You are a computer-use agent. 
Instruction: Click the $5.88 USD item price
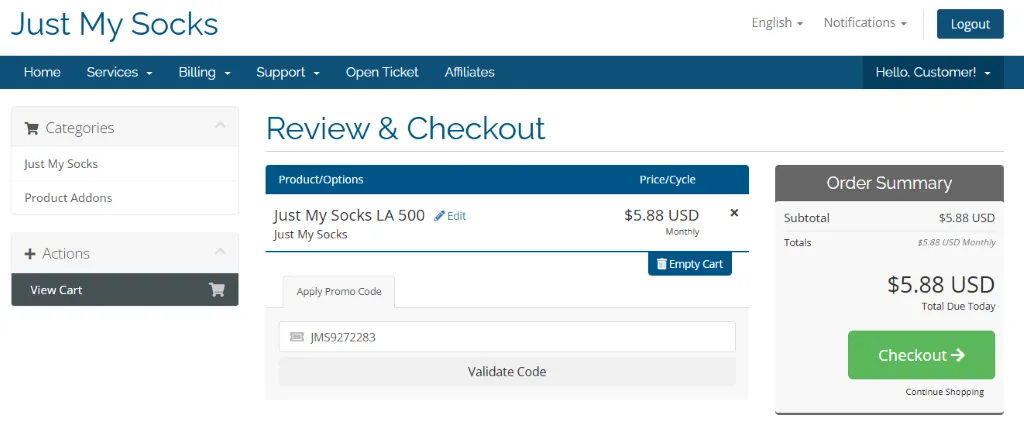[x=662, y=215]
